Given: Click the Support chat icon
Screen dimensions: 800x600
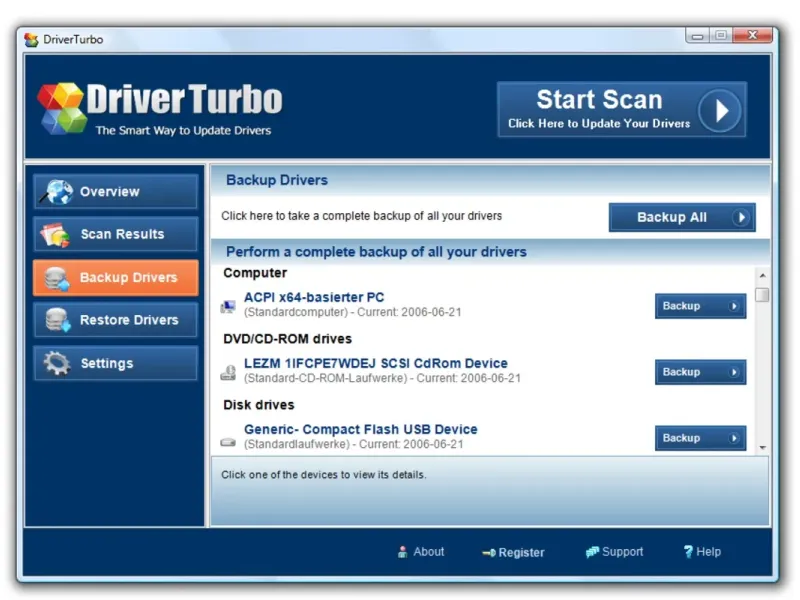Looking at the screenshot, I should pyautogui.click(x=592, y=552).
